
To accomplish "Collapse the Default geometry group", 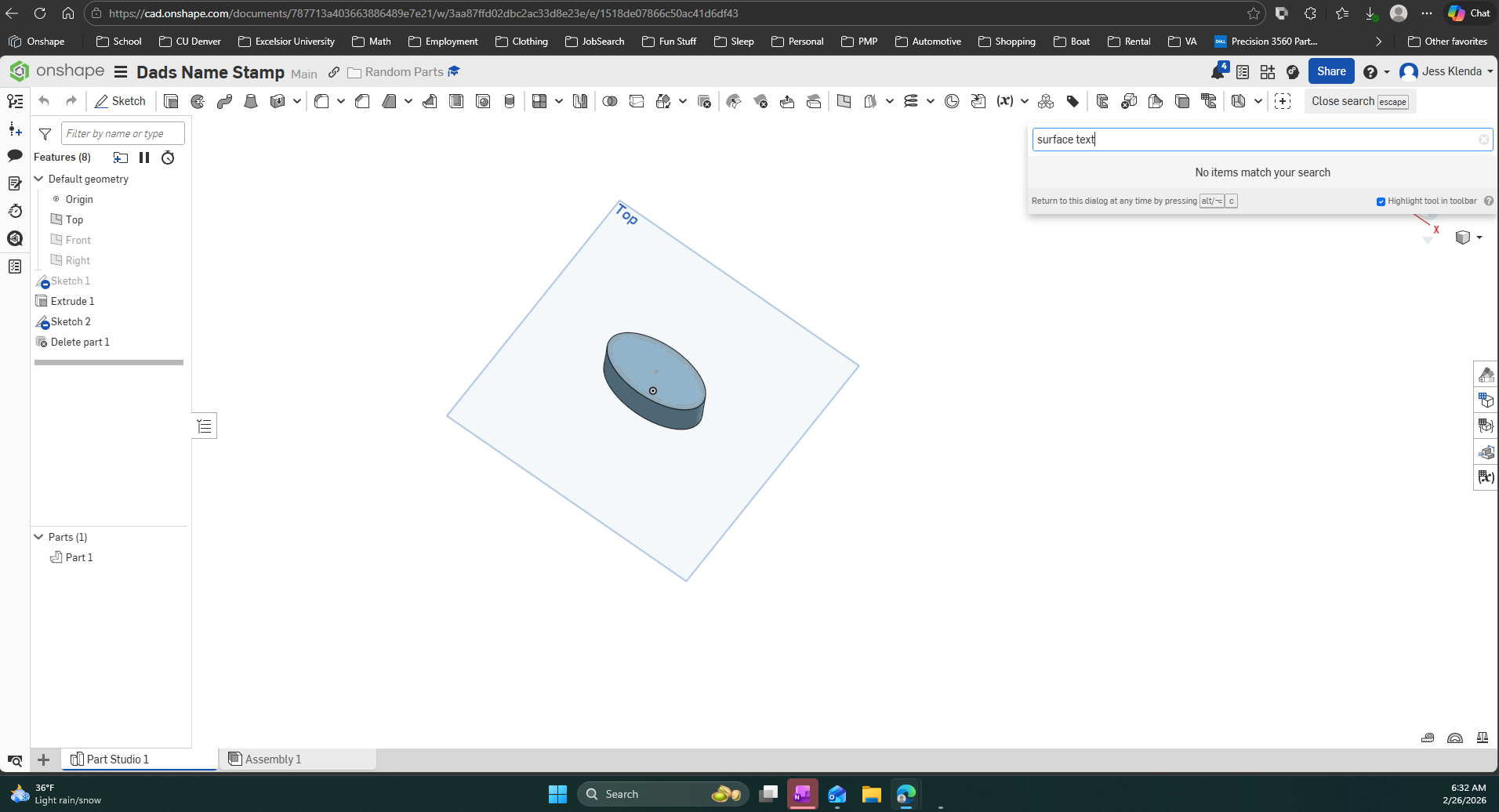I will pos(38,179).
